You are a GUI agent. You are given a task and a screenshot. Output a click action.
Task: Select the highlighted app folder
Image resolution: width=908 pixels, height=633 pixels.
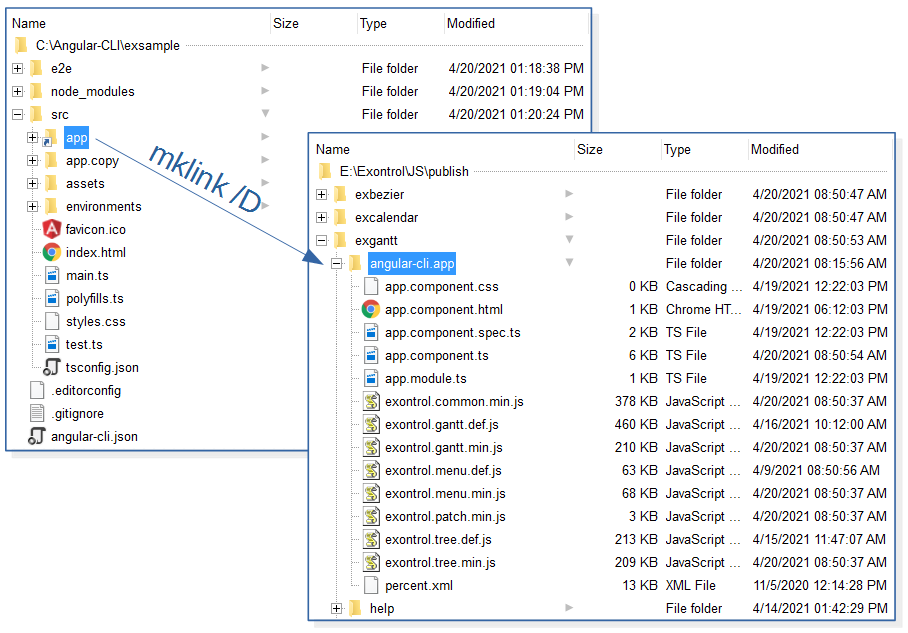coord(77,137)
